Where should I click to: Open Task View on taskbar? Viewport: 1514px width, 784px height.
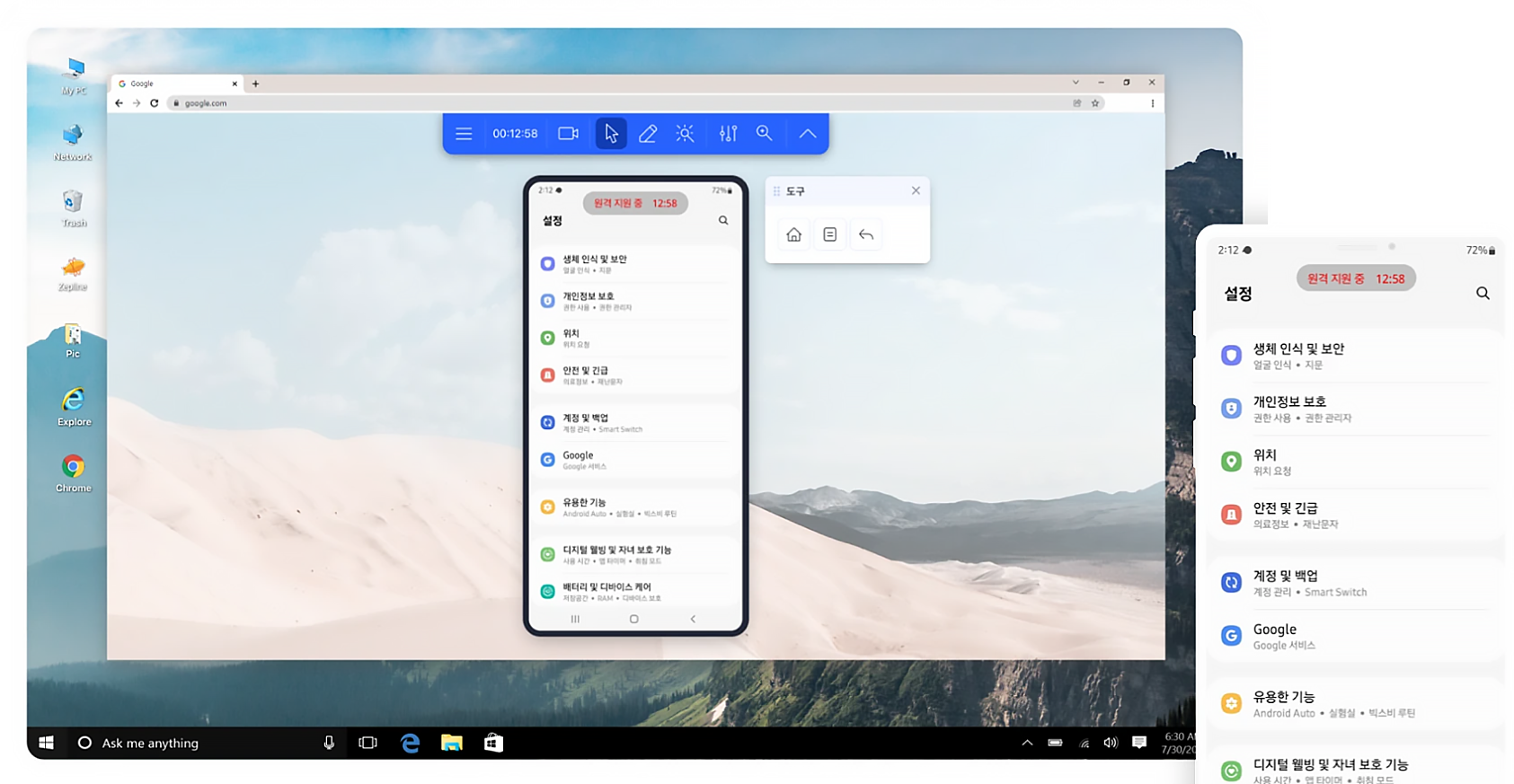pyautogui.click(x=367, y=743)
